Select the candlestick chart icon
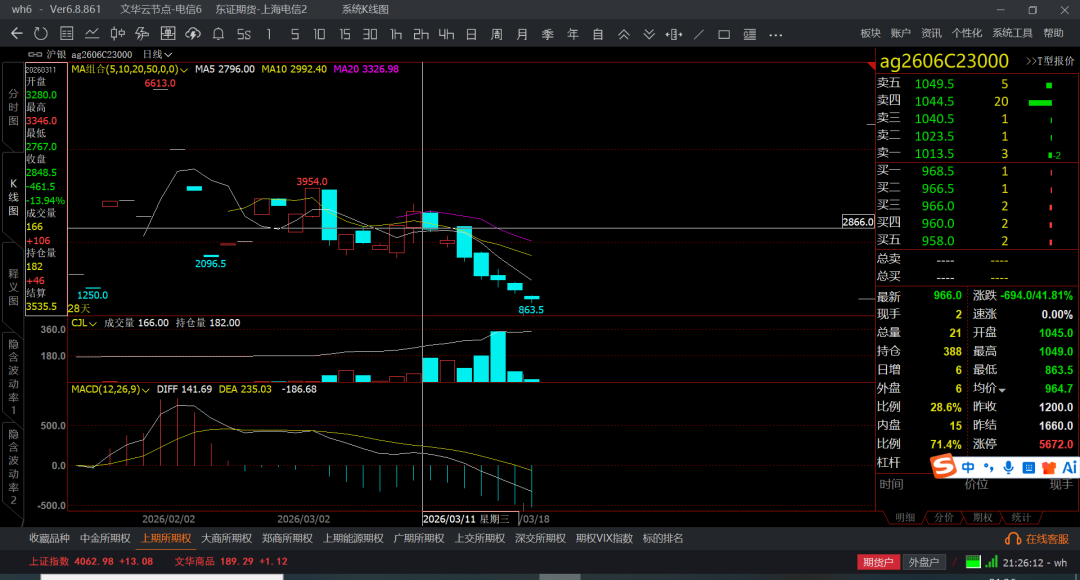This screenshot has height=580, width=1080. click(116, 34)
